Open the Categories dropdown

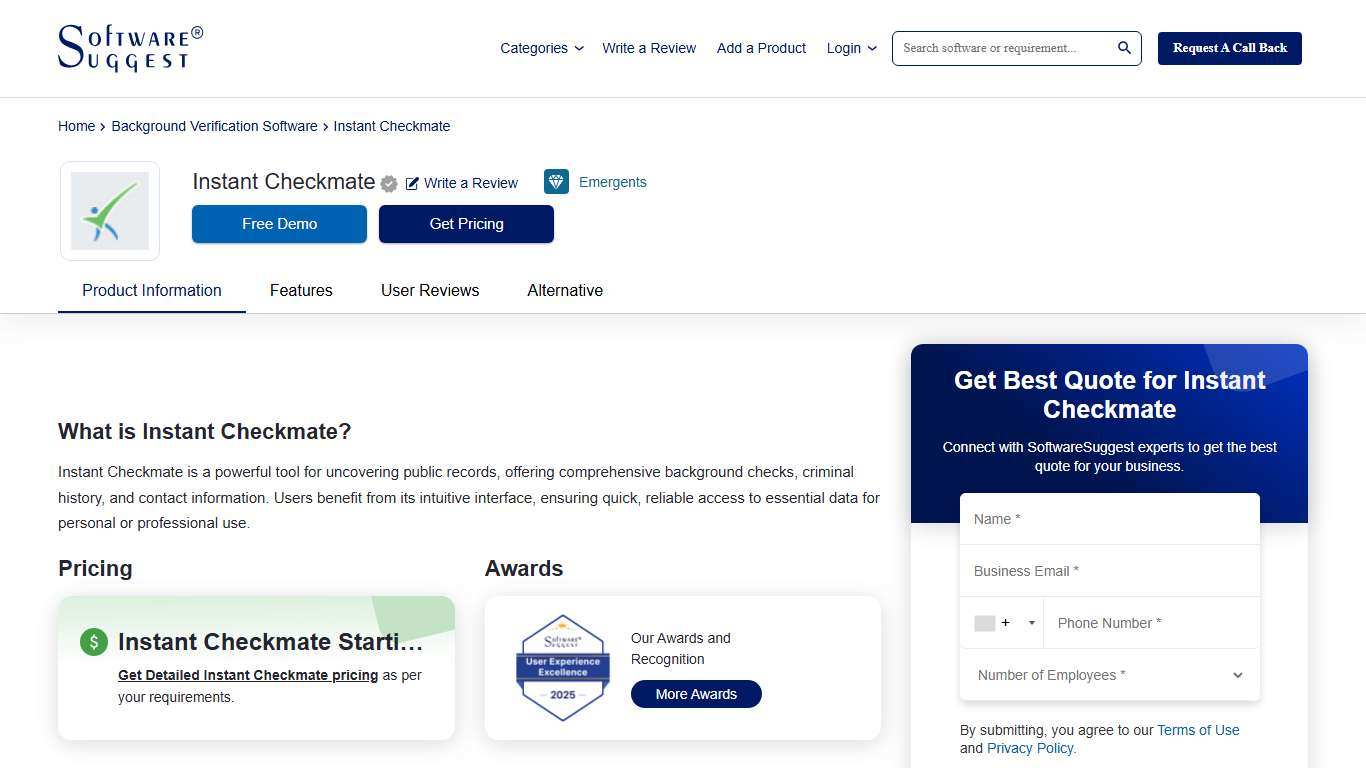(x=540, y=48)
